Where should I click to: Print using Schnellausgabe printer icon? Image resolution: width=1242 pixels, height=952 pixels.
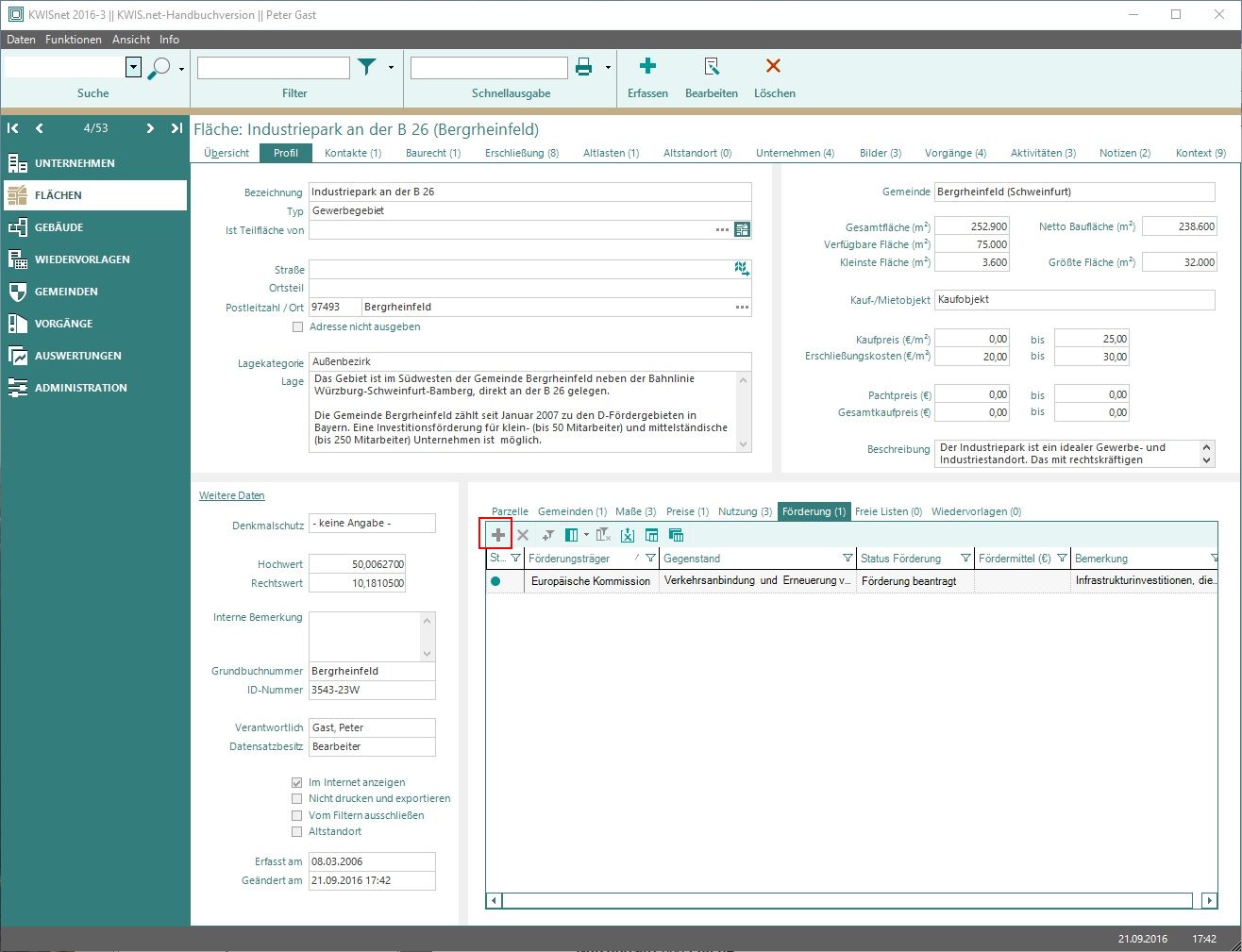coord(584,67)
